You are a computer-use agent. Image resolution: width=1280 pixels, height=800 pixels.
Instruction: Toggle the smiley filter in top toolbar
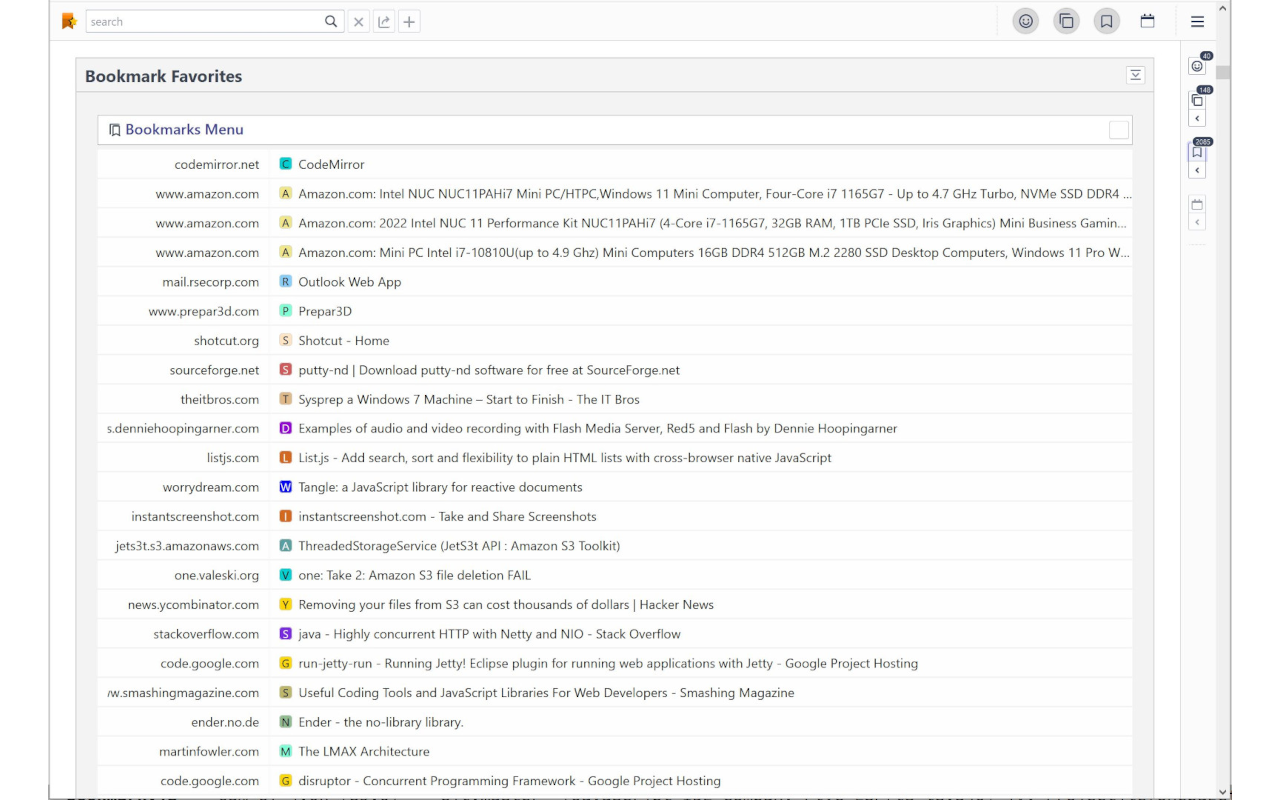pos(1025,21)
